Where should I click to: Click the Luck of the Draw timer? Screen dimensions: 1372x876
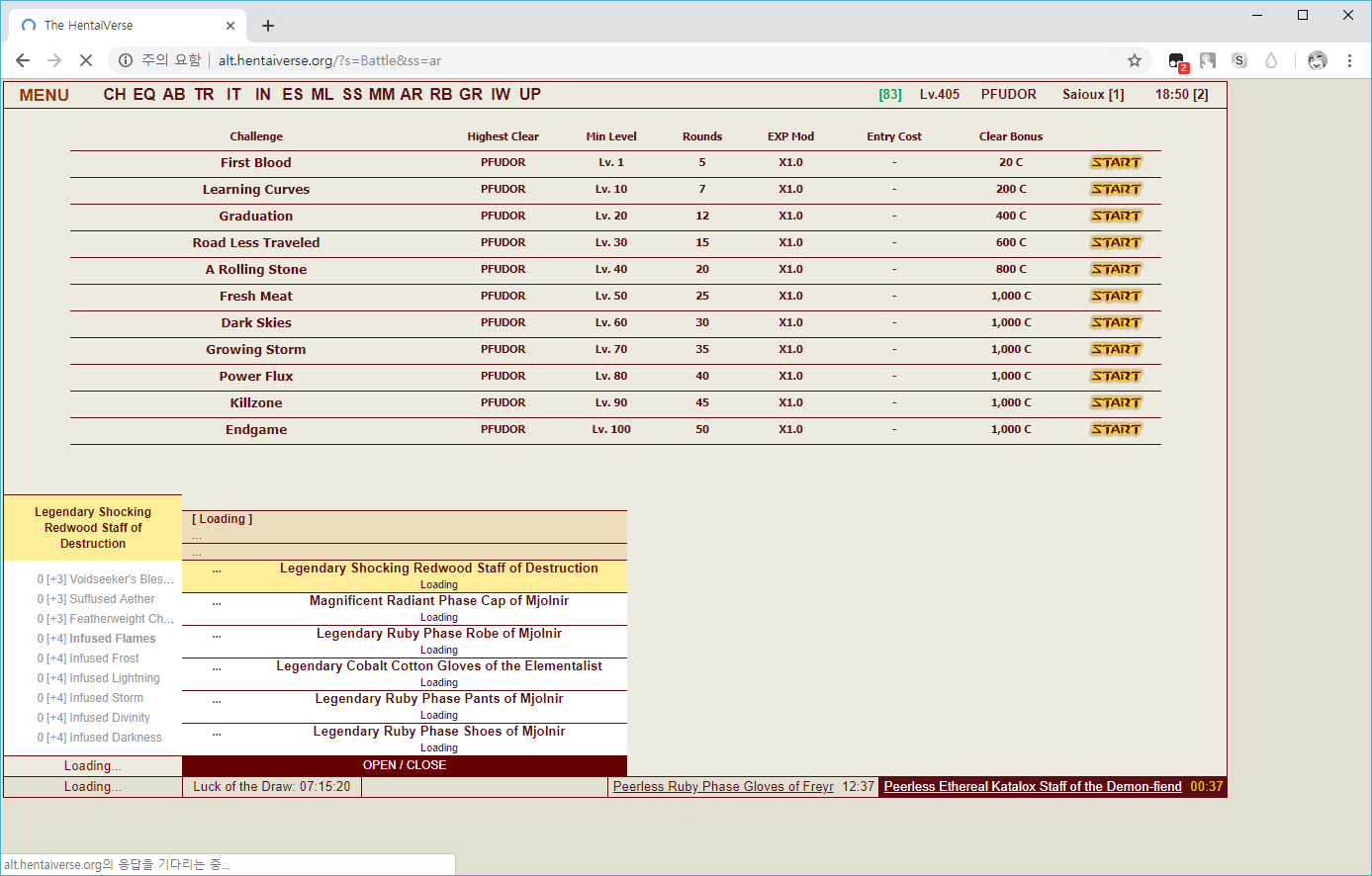(x=272, y=787)
